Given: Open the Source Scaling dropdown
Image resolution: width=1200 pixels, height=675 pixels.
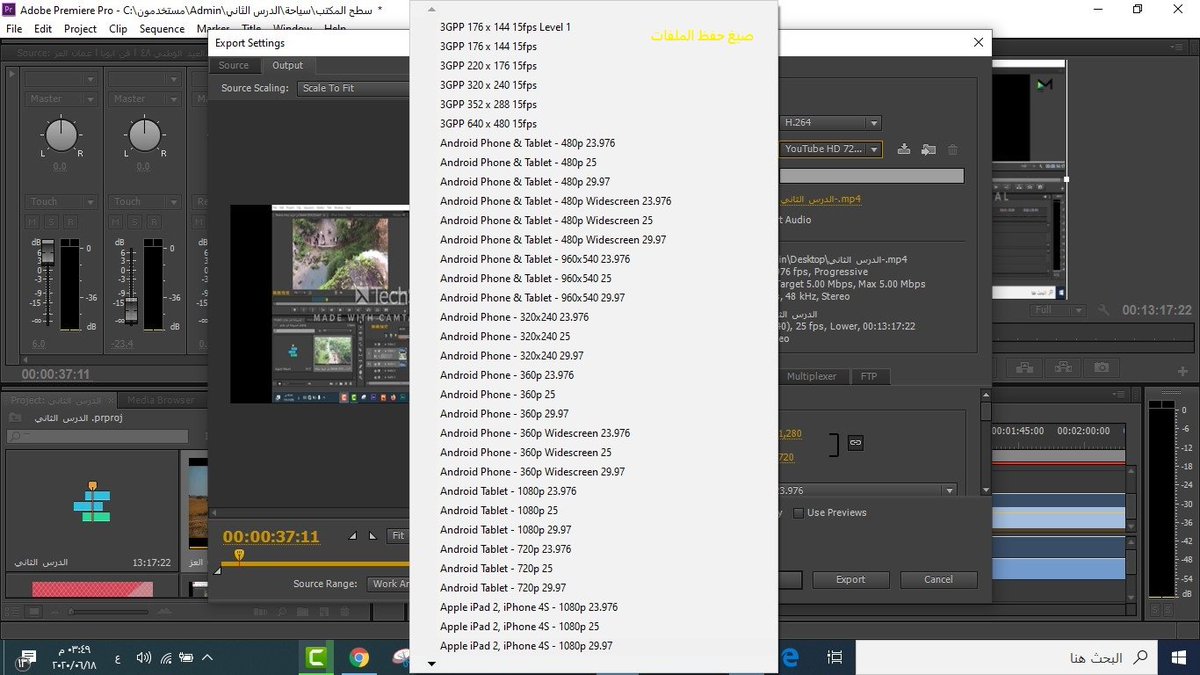Looking at the screenshot, I should coord(354,88).
